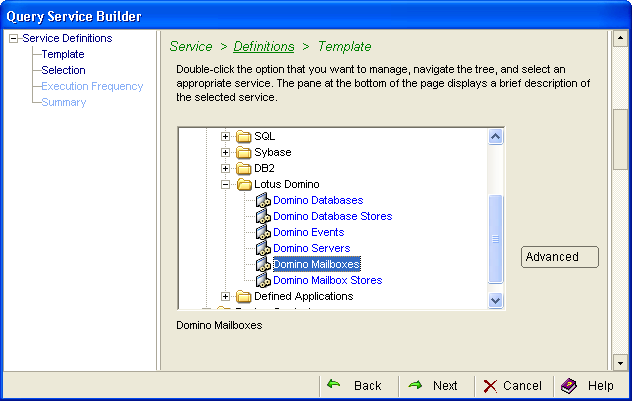Open the Template step in sidebar
Image resolution: width=632 pixels, height=401 pixels.
coord(63,54)
